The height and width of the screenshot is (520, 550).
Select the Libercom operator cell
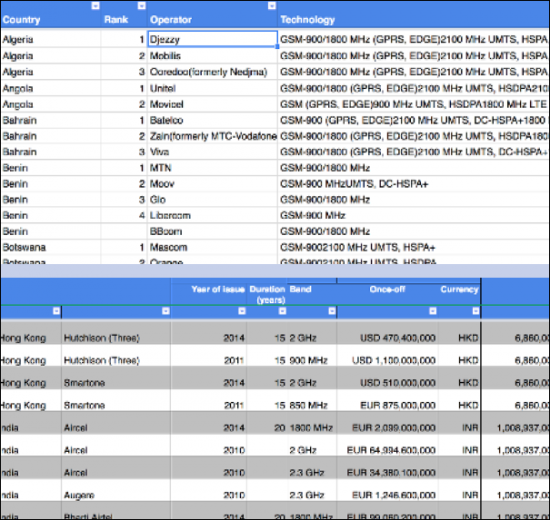coord(212,215)
